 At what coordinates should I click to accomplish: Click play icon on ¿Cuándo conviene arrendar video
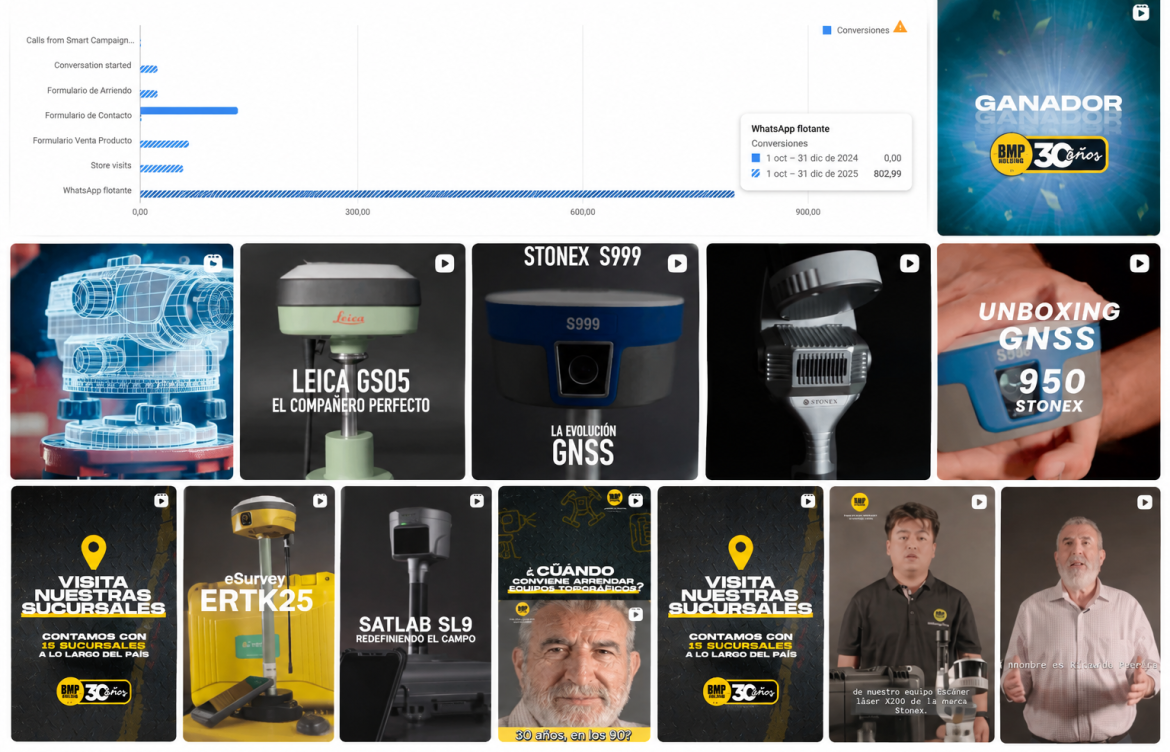pos(636,501)
